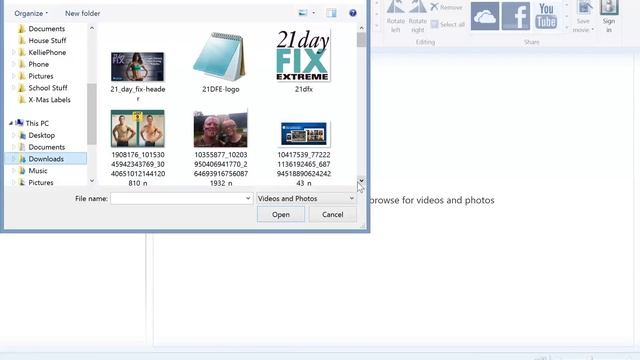Click the New folder button
Image resolution: width=640 pixels, height=360 pixels.
click(82, 13)
